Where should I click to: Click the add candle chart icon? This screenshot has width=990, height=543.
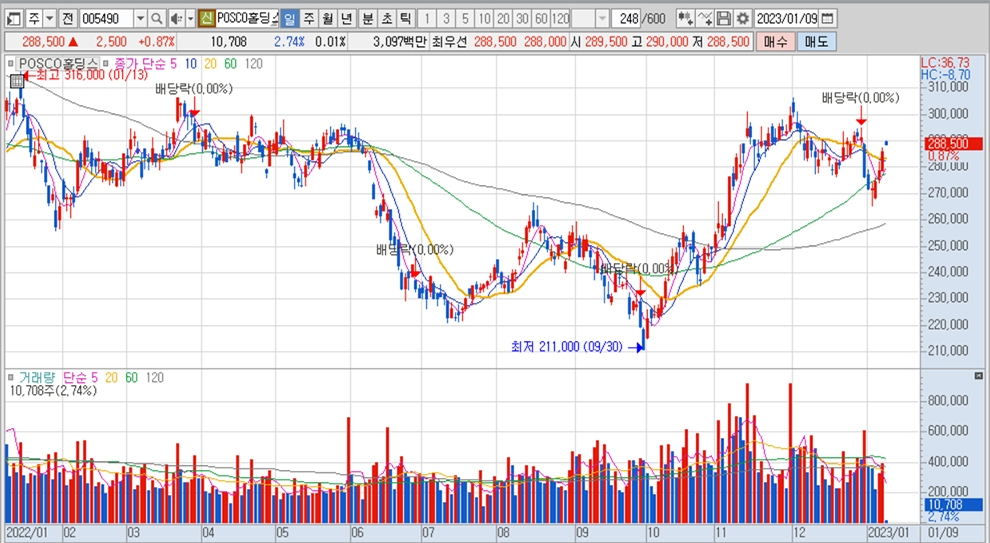click(x=684, y=19)
